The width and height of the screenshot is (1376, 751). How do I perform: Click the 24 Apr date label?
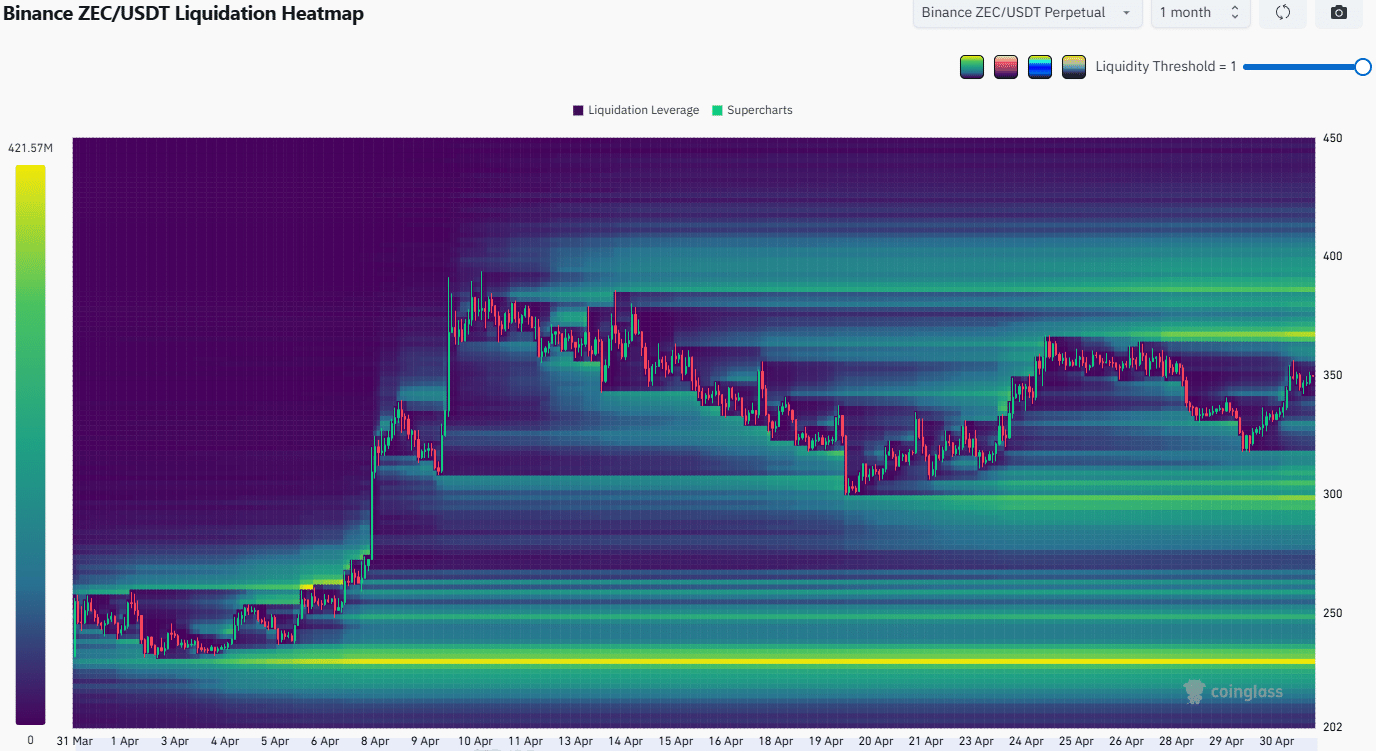1026,741
